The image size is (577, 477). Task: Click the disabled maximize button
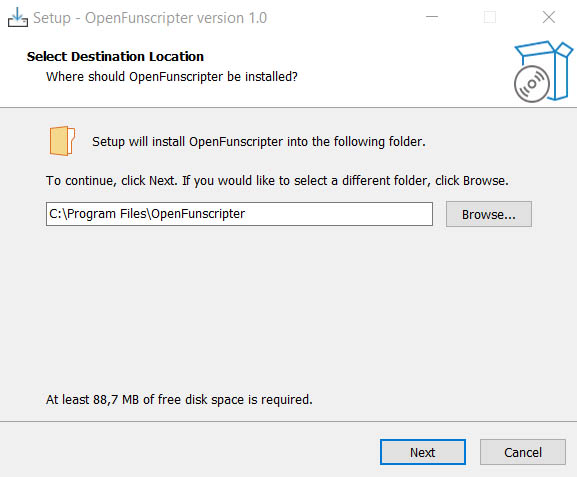tap(490, 17)
